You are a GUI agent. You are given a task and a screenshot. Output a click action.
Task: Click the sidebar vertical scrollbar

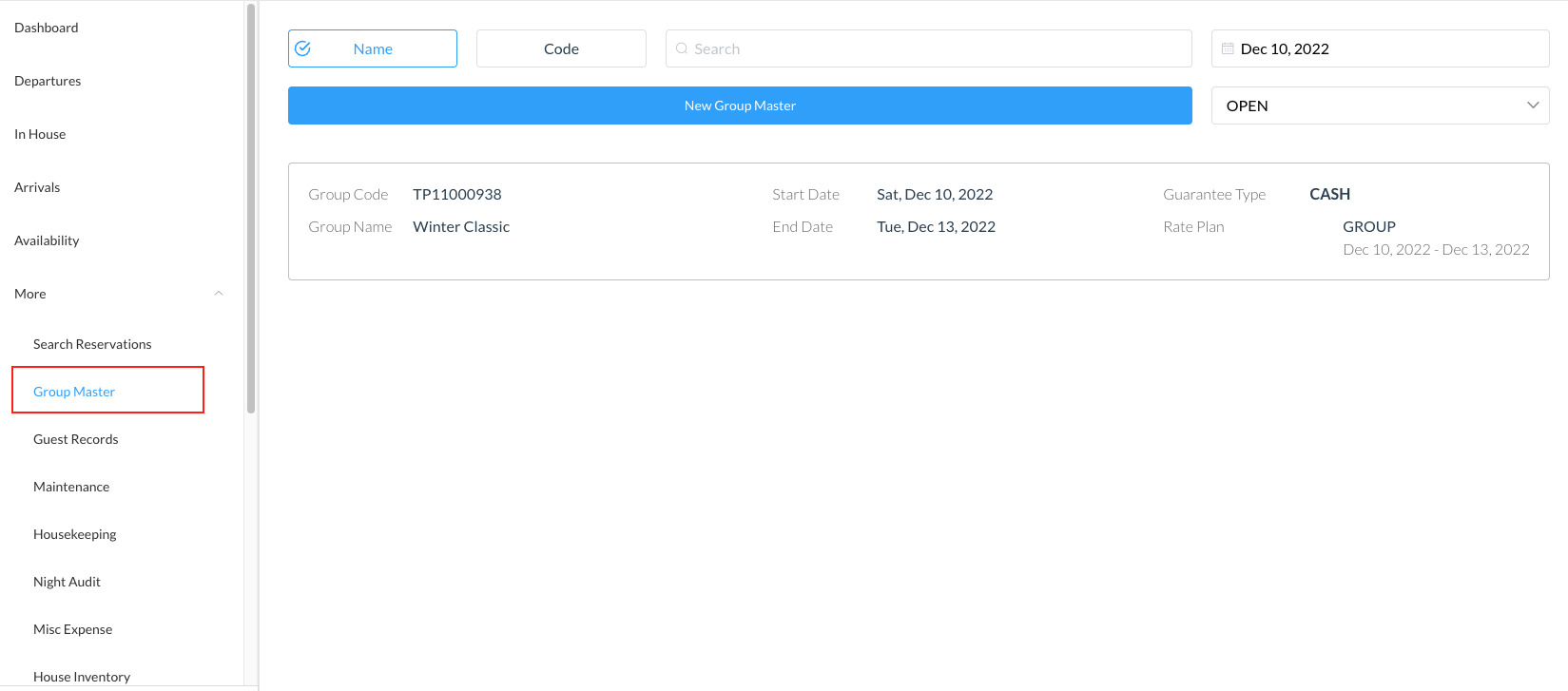[251, 209]
